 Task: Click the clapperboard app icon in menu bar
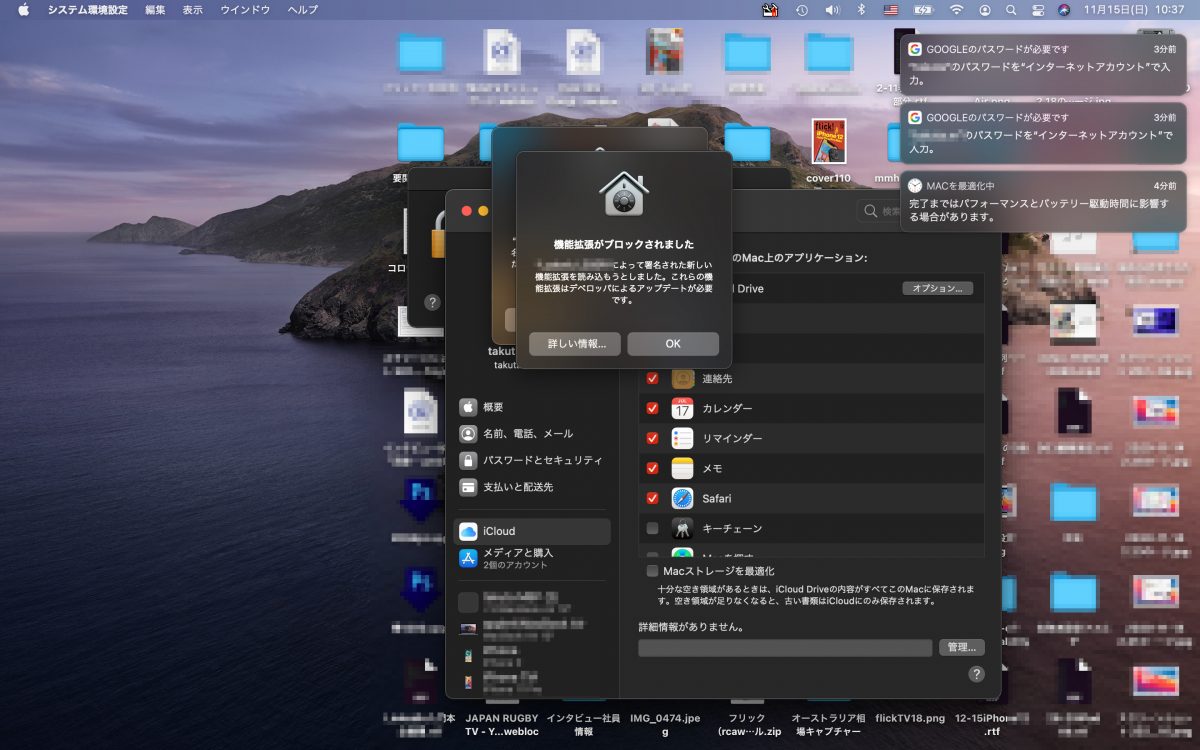[770, 10]
